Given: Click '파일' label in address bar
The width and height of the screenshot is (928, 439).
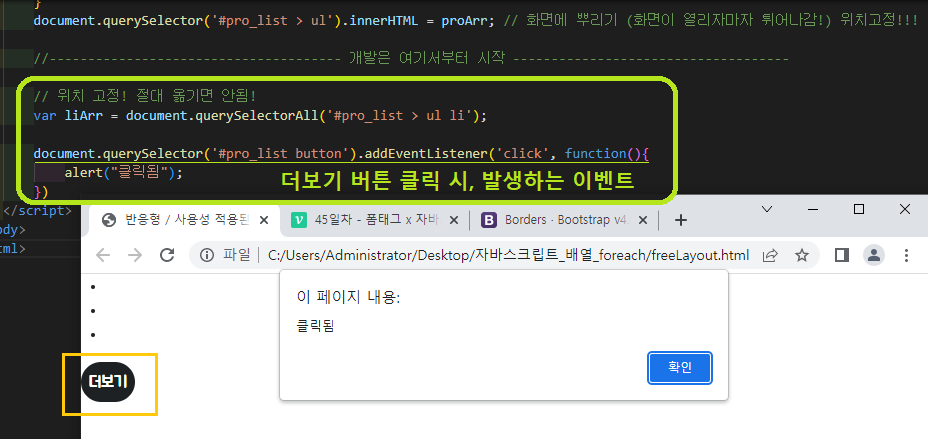Looking at the screenshot, I should (237, 255).
